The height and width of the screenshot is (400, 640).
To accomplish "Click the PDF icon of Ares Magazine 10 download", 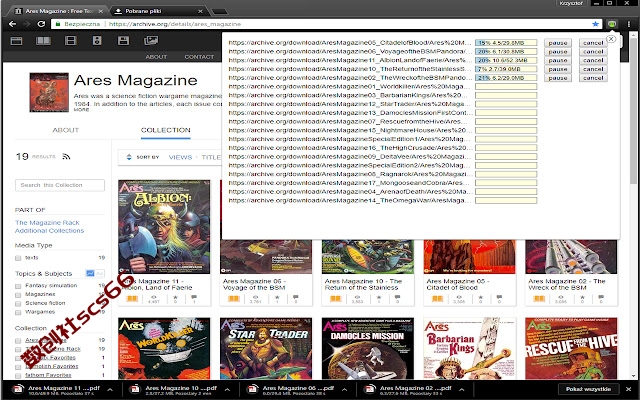I will [135, 389].
